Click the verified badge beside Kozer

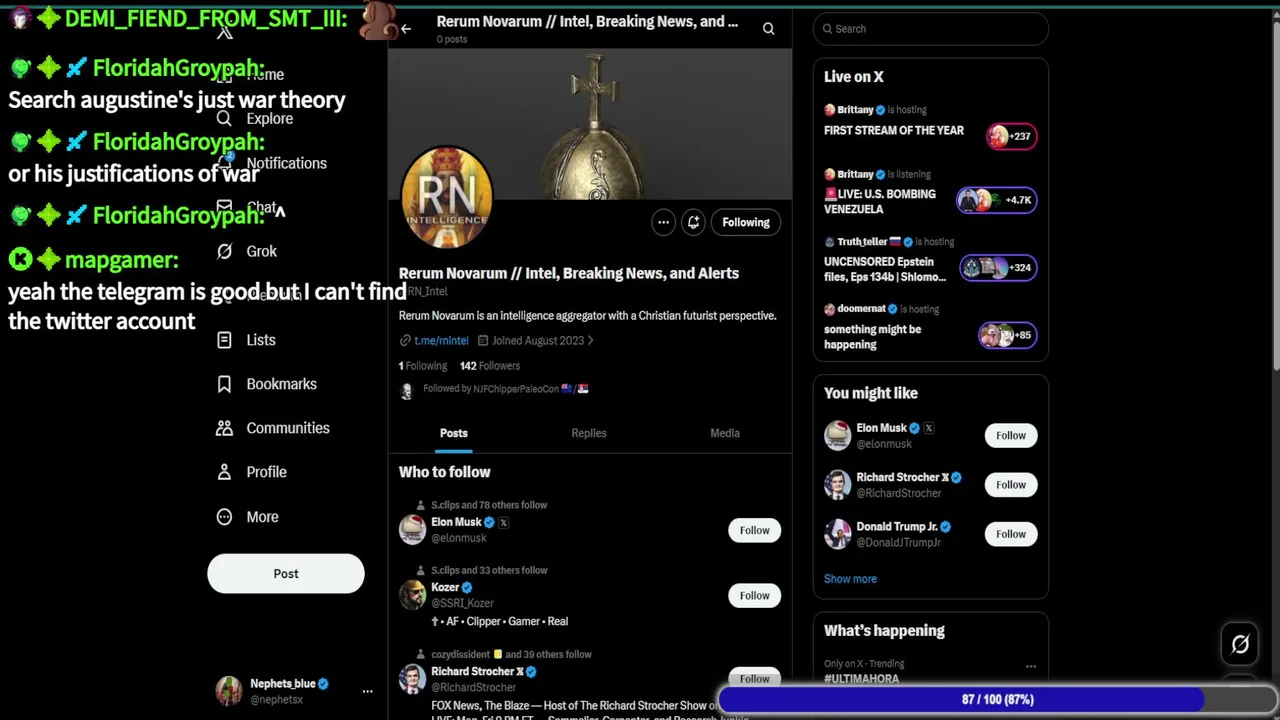coord(467,587)
